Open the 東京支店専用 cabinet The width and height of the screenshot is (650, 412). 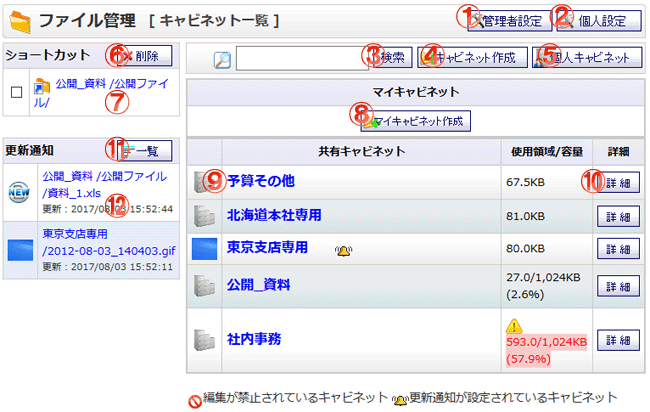(267, 247)
